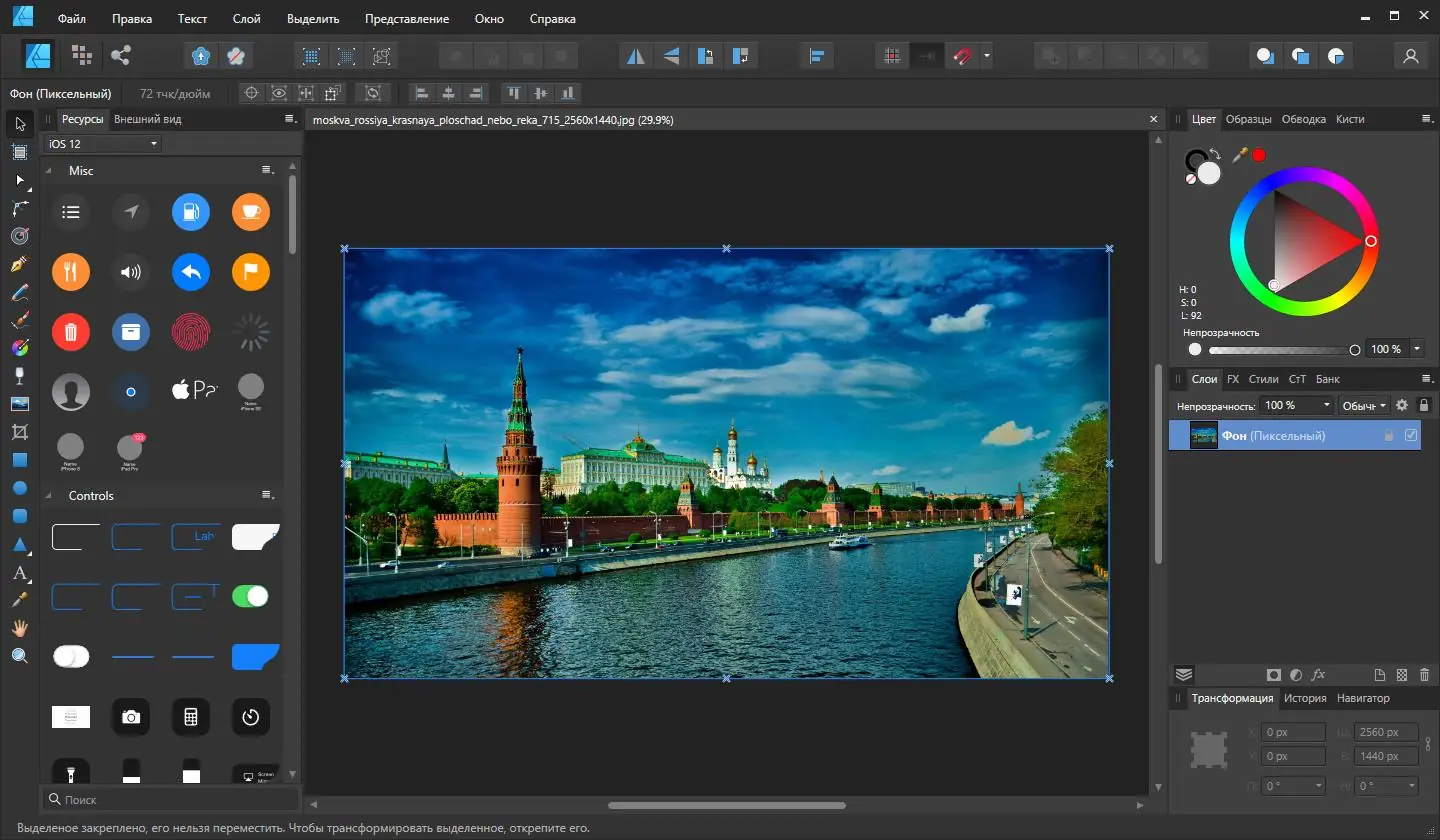The image size is (1440, 840).
Task: Toggle the lock on Фон layer
Action: tap(1388, 436)
